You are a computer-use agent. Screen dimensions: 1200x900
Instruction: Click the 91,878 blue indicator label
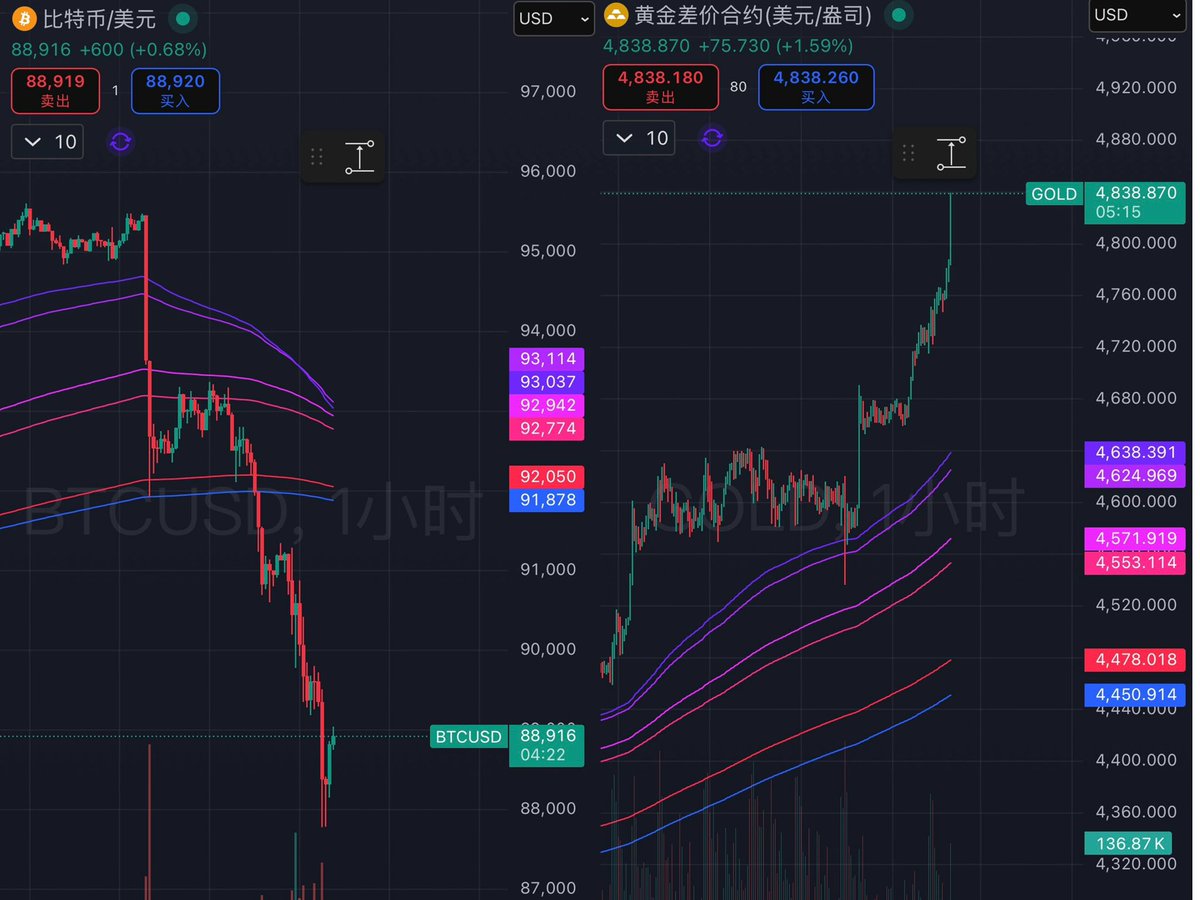[x=546, y=500]
